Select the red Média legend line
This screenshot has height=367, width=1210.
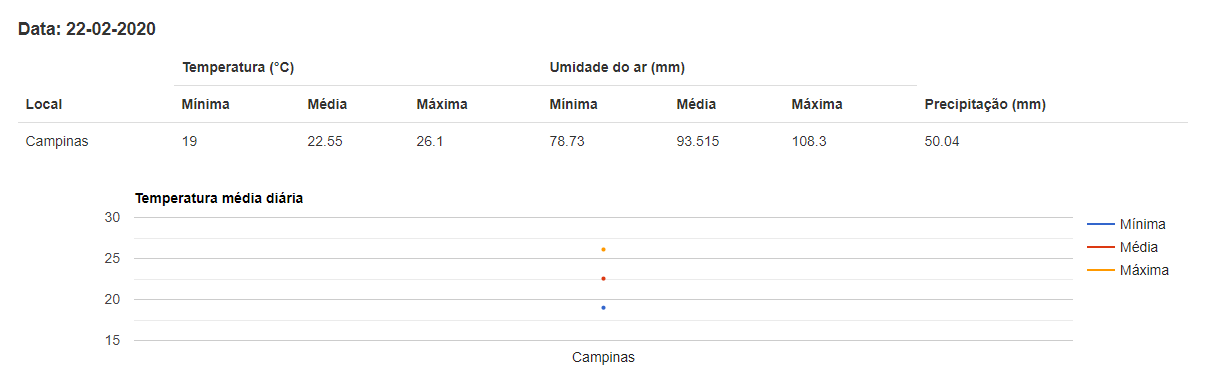coord(1100,247)
